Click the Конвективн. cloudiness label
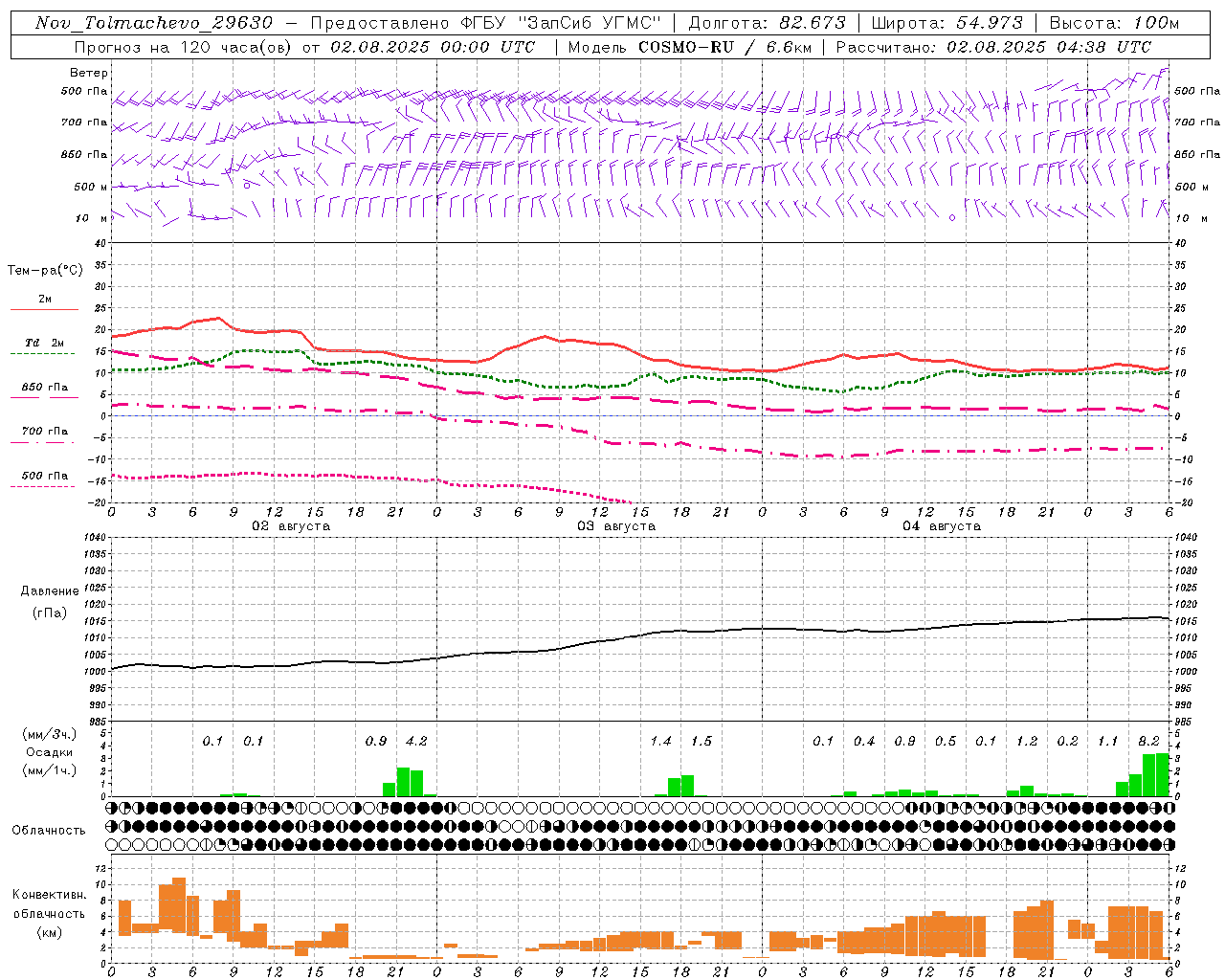The image size is (1225, 980). [49, 895]
